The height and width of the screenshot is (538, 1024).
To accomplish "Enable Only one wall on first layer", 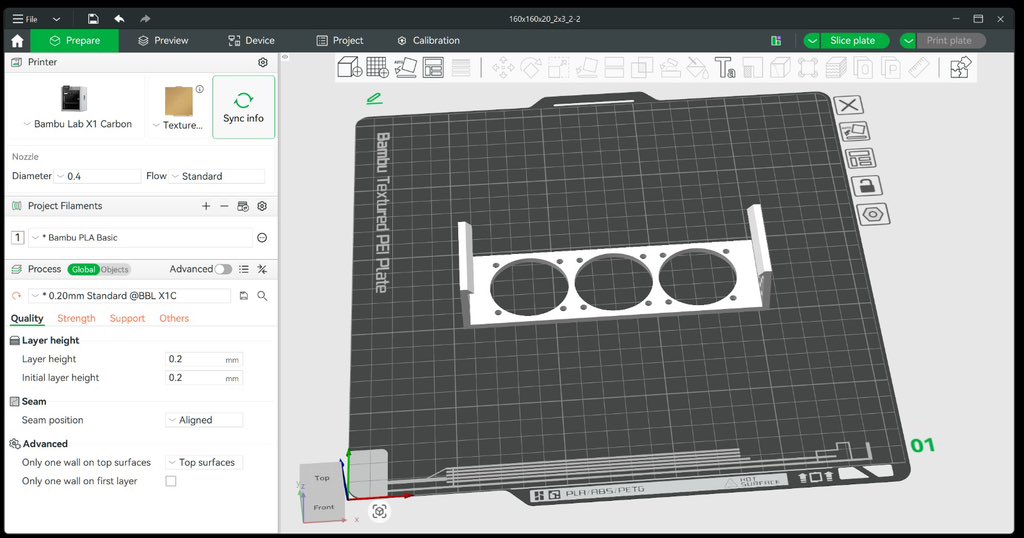I will click(170, 481).
